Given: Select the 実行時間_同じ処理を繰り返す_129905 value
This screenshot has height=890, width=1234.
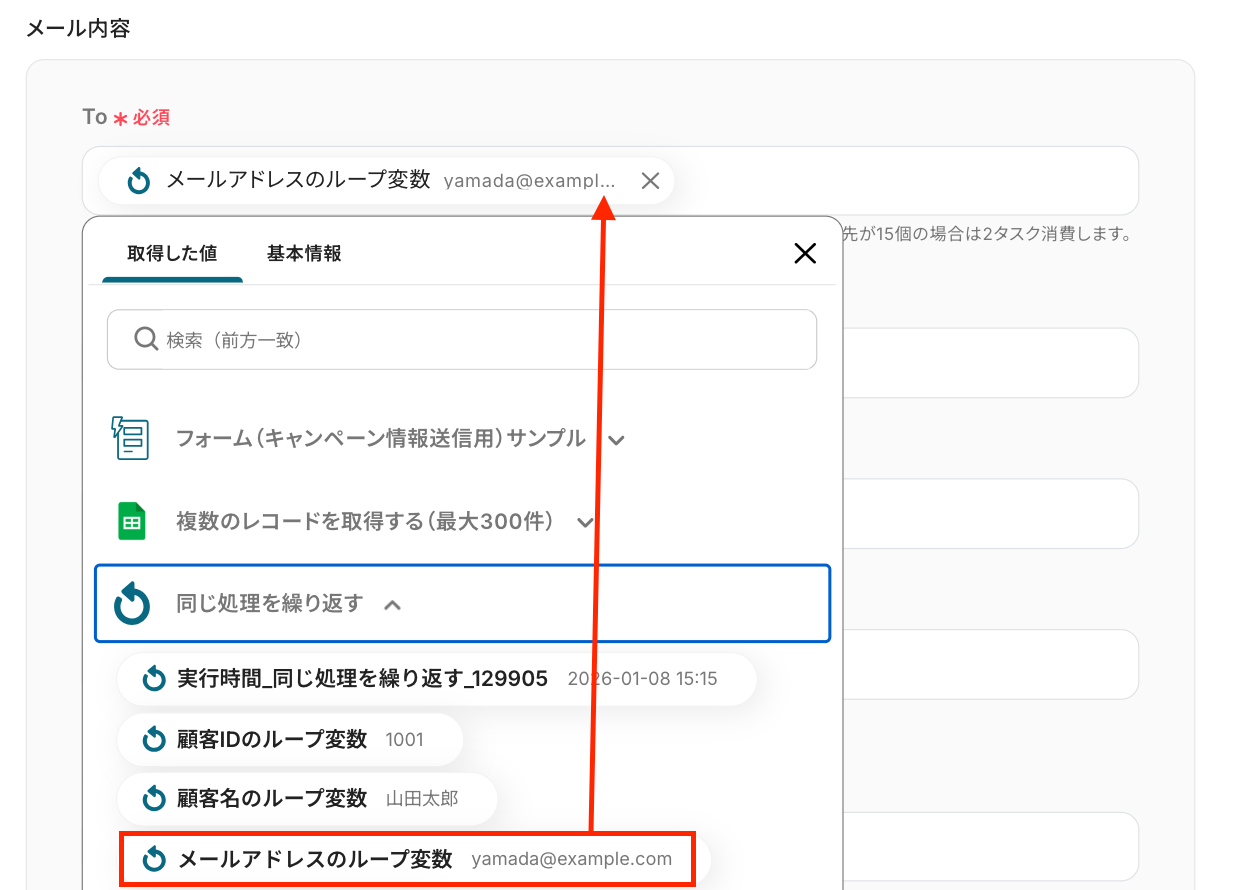Looking at the screenshot, I should pyautogui.click(x=436, y=679).
